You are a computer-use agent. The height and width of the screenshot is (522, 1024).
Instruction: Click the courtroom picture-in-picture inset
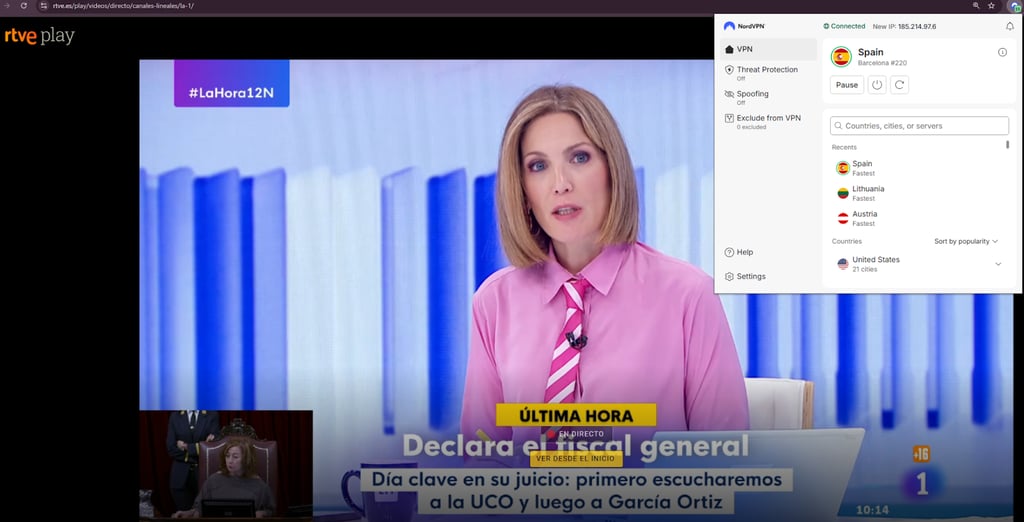(x=226, y=465)
